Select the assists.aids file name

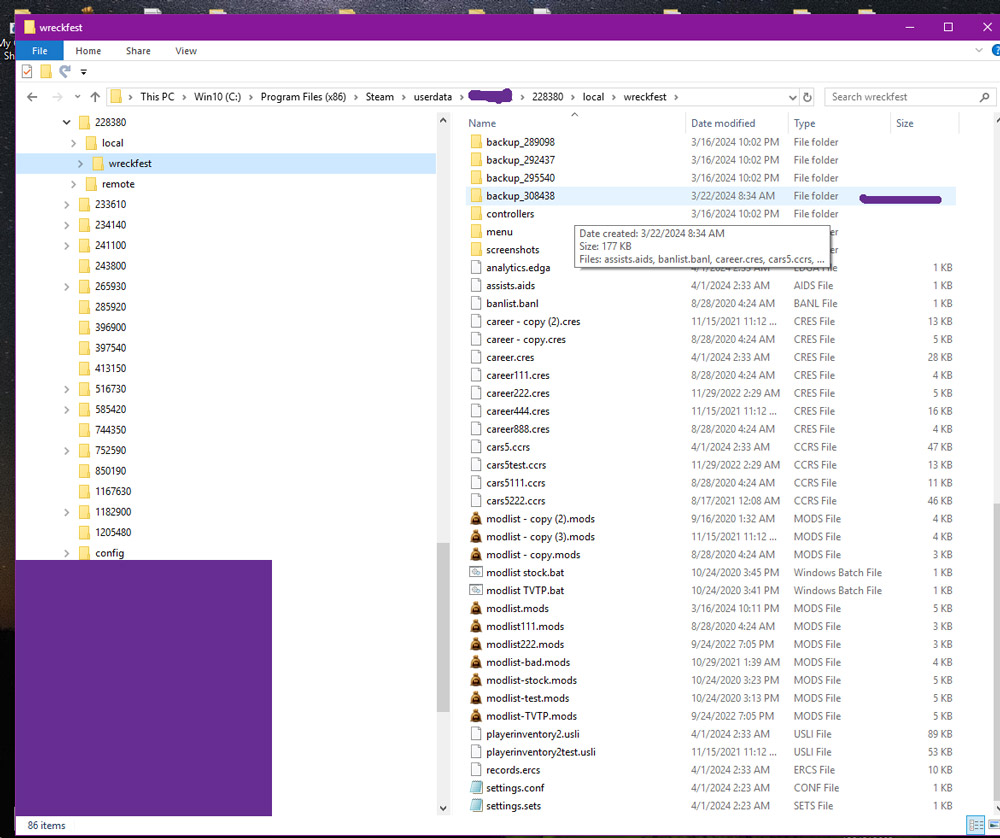510,286
